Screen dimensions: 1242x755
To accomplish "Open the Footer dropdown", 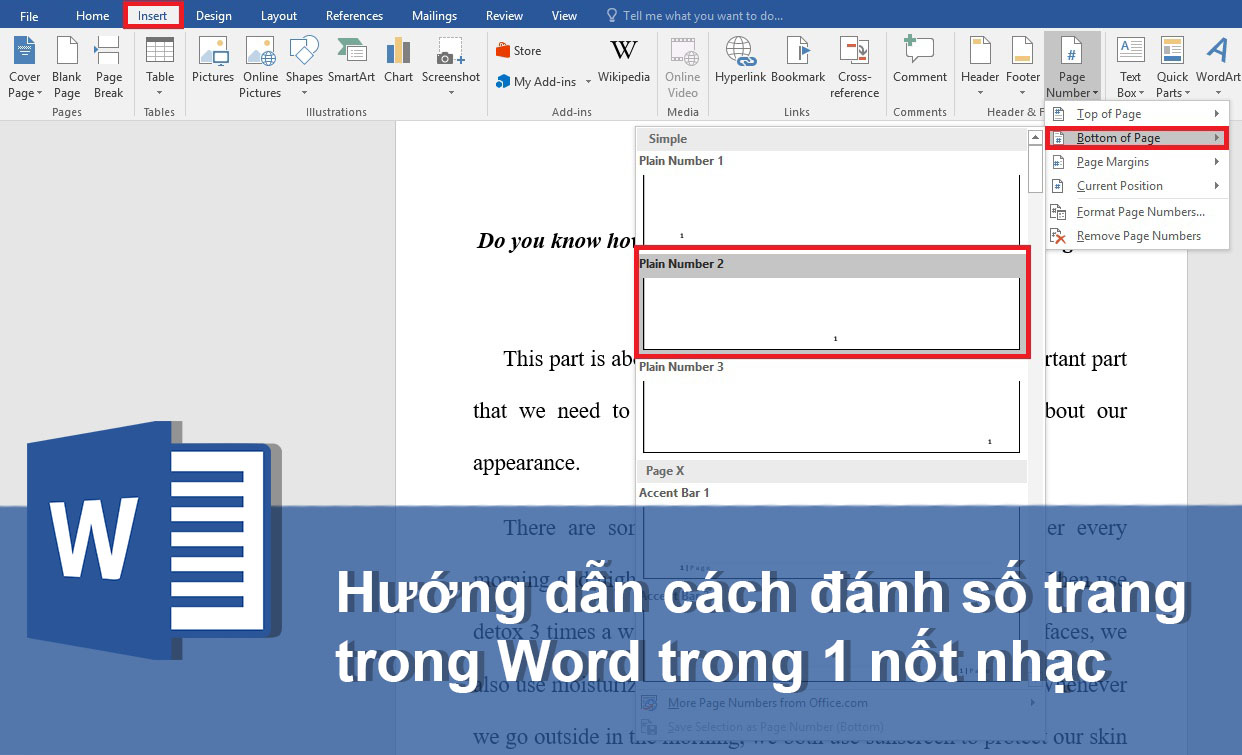I will tap(1023, 67).
